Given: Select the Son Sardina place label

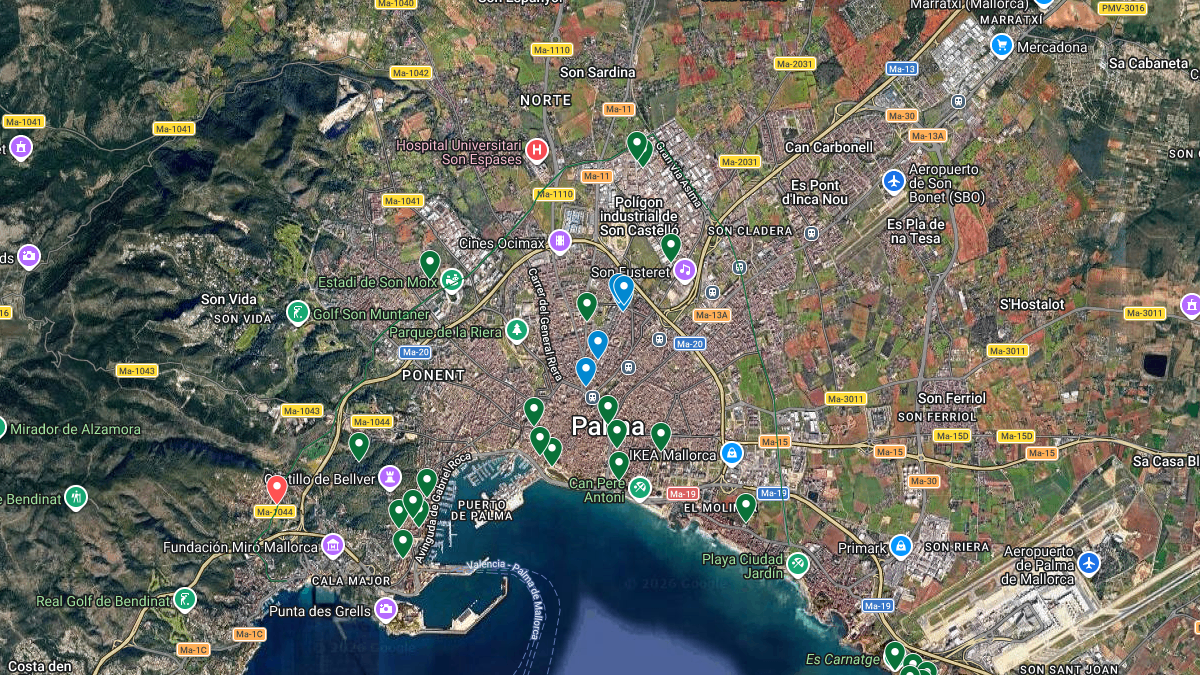Looking at the screenshot, I should pos(597,72).
